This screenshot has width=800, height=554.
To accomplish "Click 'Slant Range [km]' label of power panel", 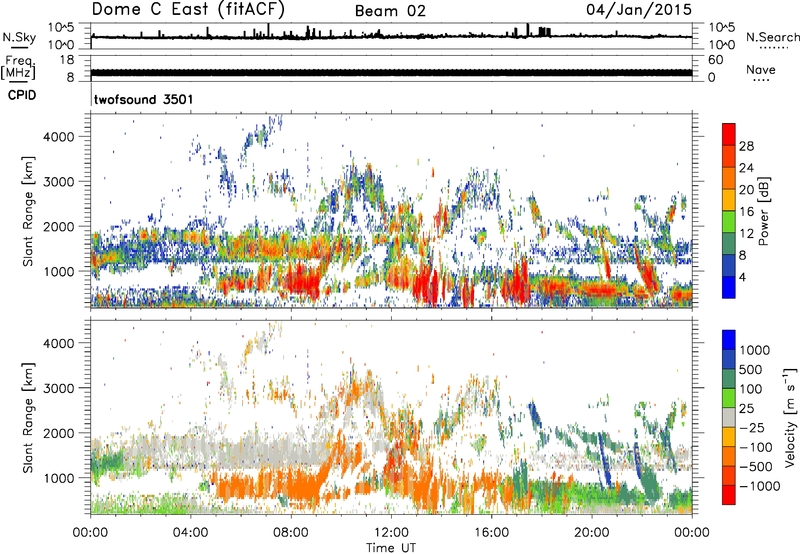I will coord(28,211).
